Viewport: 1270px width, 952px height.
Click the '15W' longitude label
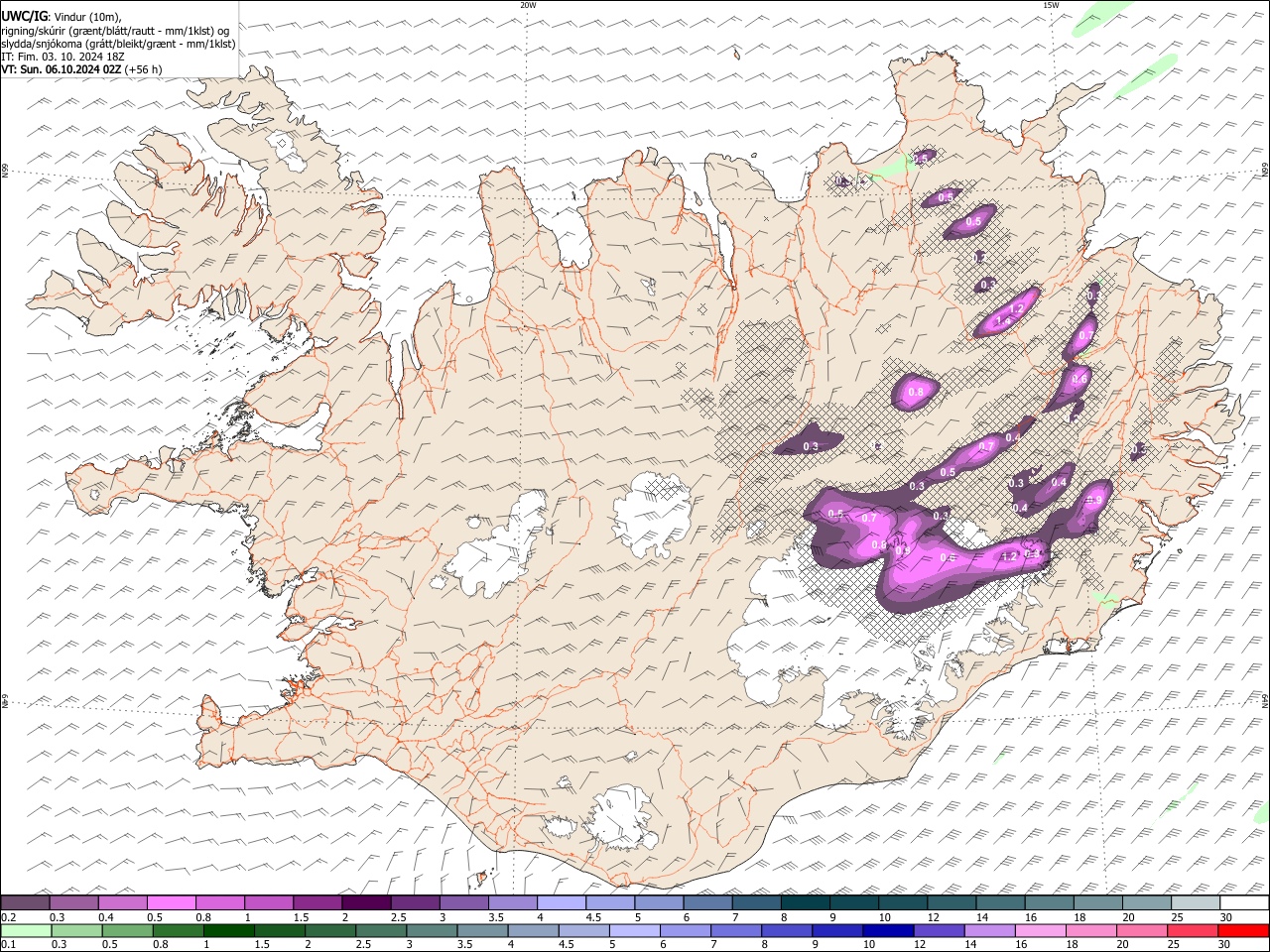pyautogui.click(x=1051, y=5)
